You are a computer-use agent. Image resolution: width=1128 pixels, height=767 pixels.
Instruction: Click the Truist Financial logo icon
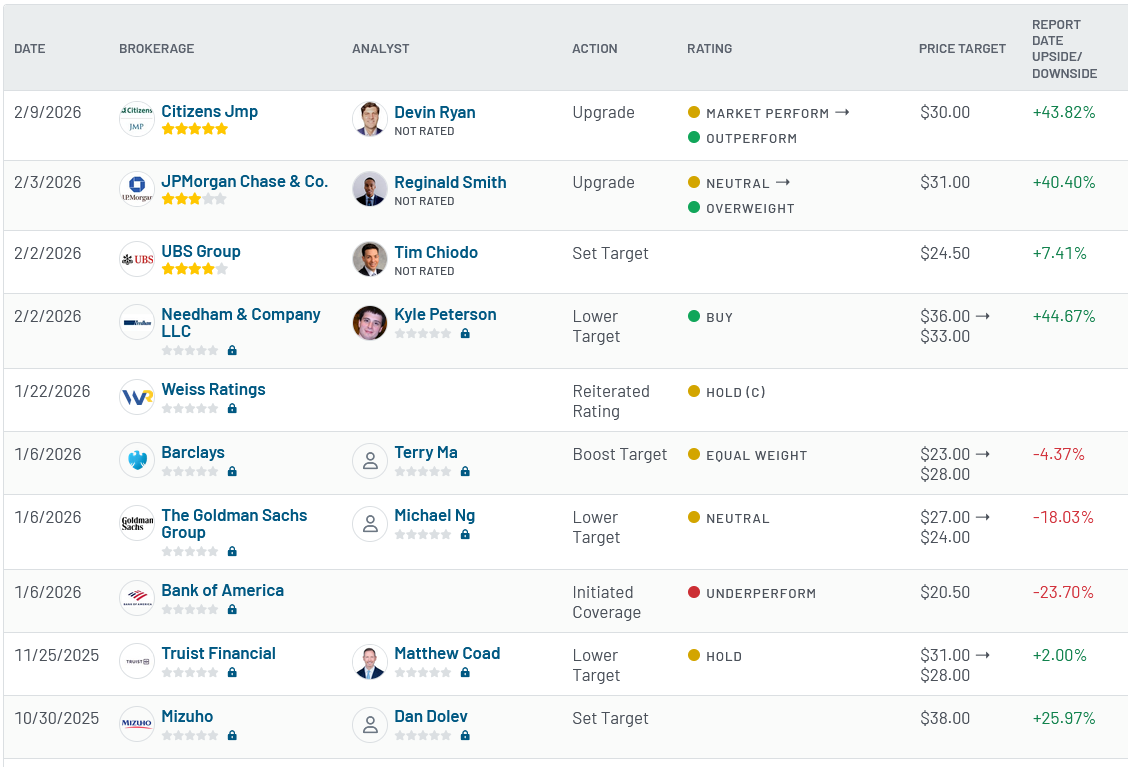pos(137,661)
